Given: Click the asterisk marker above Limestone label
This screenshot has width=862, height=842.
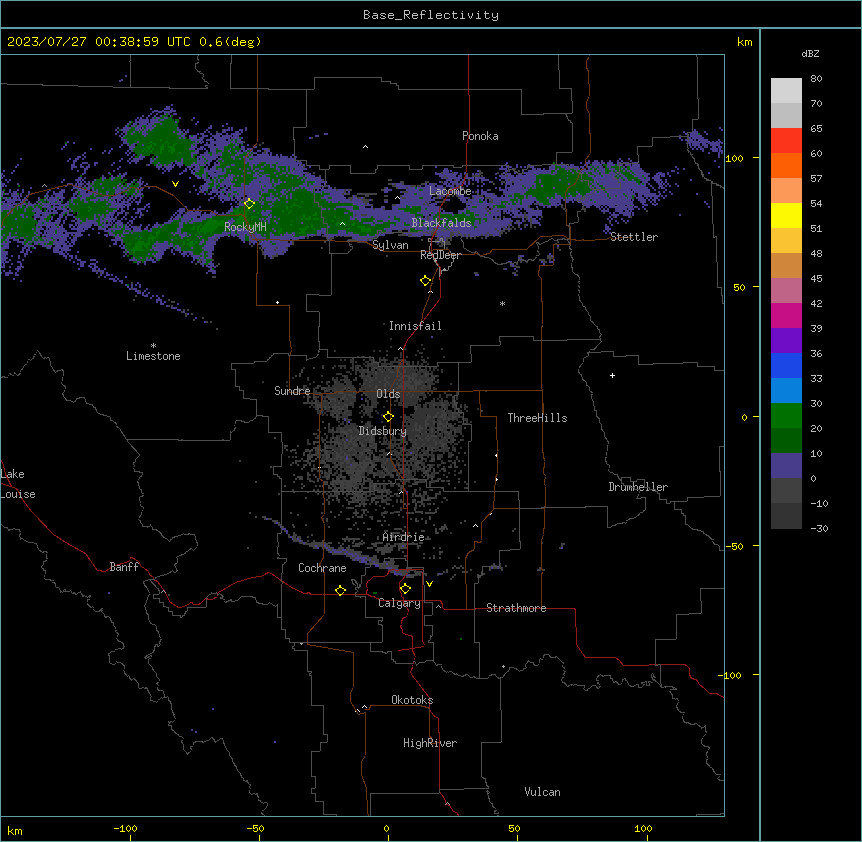Looking at the screenshot, I should (x=153, y=346).
